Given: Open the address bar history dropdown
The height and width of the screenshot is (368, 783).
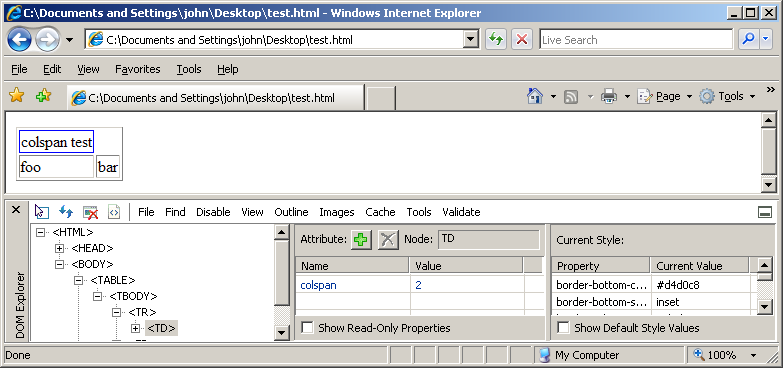Looking at the screenshot, I should (x=471, y=39).
